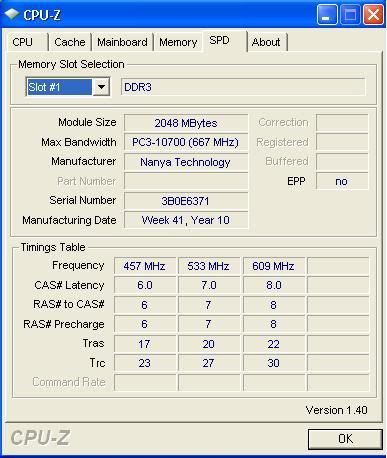Click the RAS# Precharge row label
The height and width of the screenshot is (458, 387).
click(x=64, y=324)
